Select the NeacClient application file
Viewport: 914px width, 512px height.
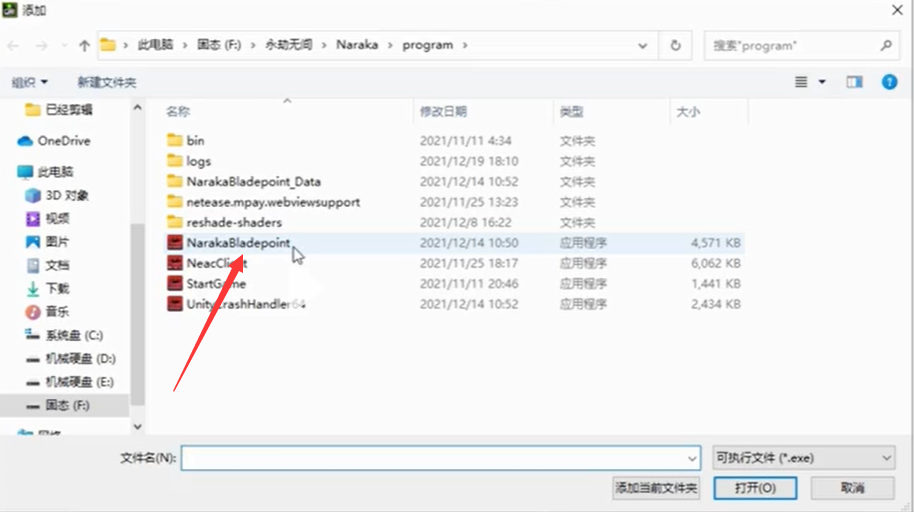[207, 263]
